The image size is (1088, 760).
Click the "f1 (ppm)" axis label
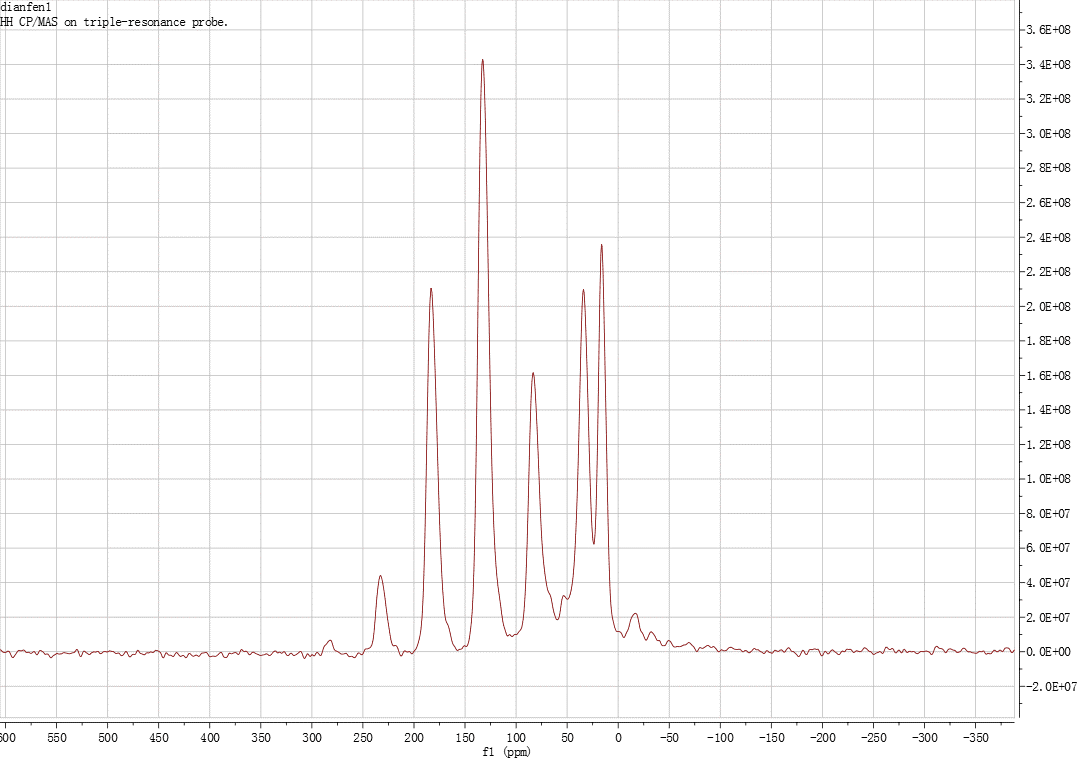pyautogui.click(x=507, y=751)
